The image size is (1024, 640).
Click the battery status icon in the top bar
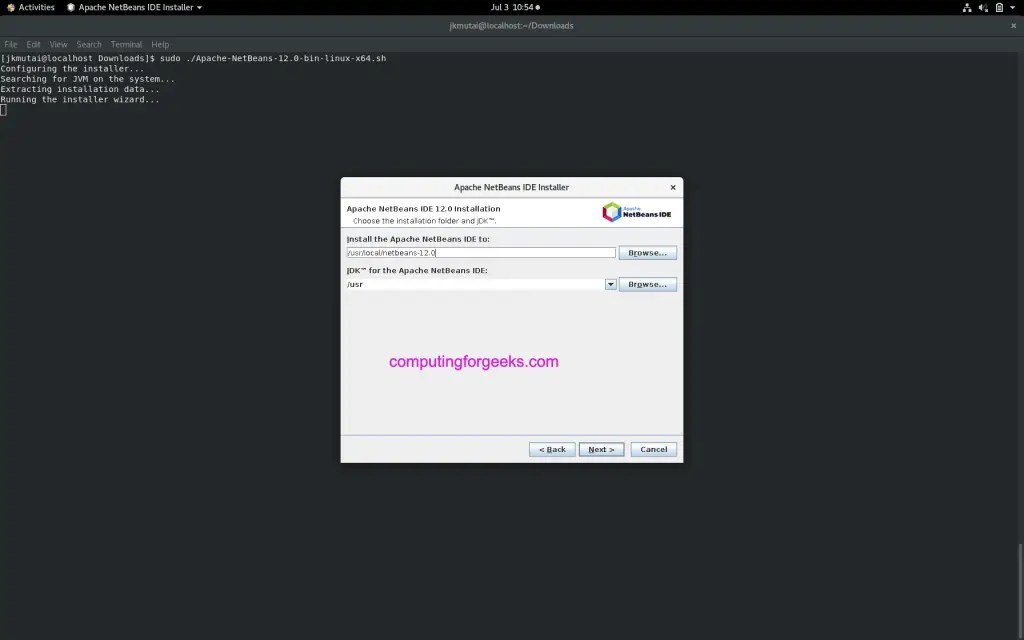click(997, 6)
